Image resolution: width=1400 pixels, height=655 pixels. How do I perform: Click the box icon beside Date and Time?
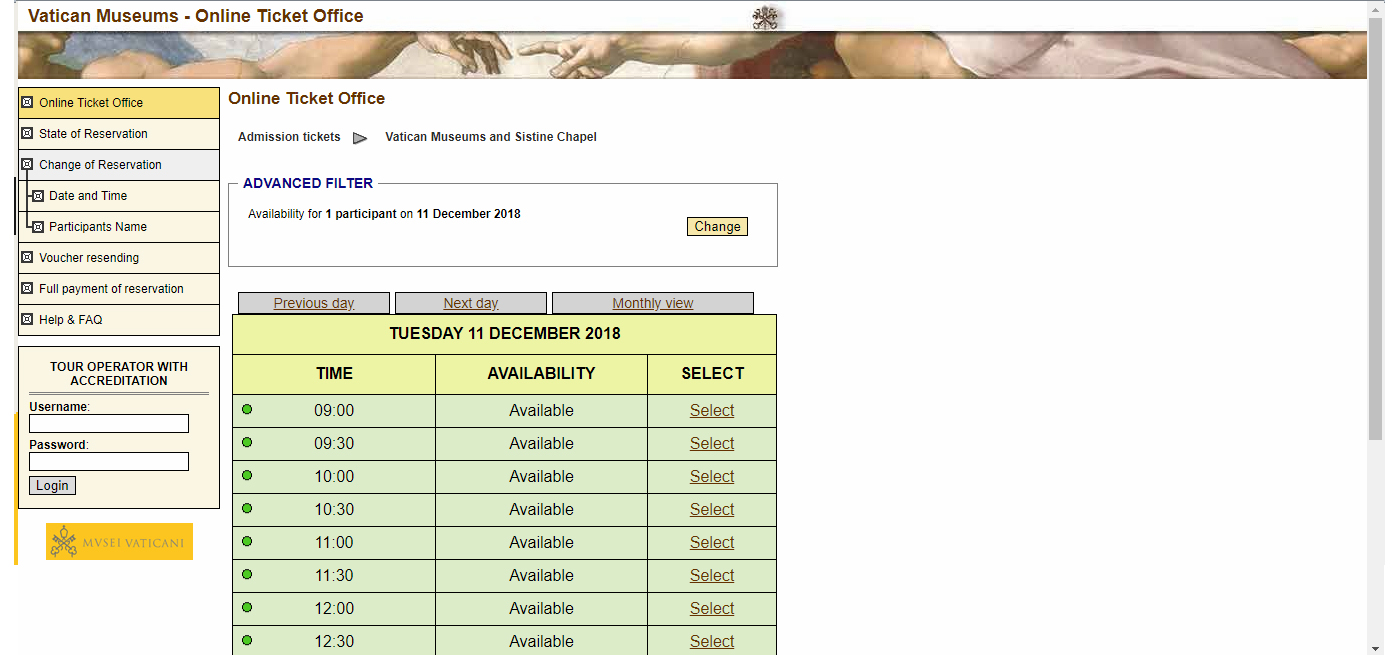click(x=38, y=196)
